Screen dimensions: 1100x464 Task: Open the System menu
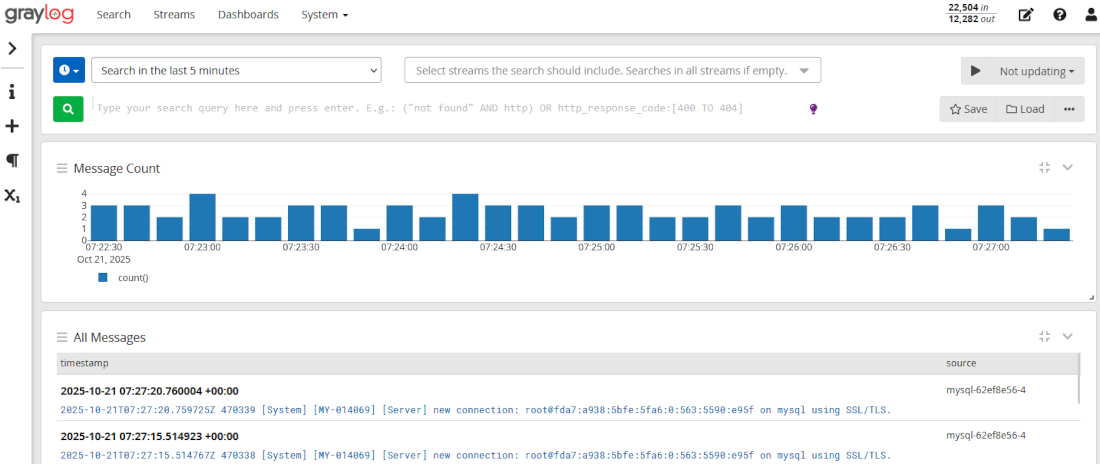pyautogui.click(x=324, y=15)
